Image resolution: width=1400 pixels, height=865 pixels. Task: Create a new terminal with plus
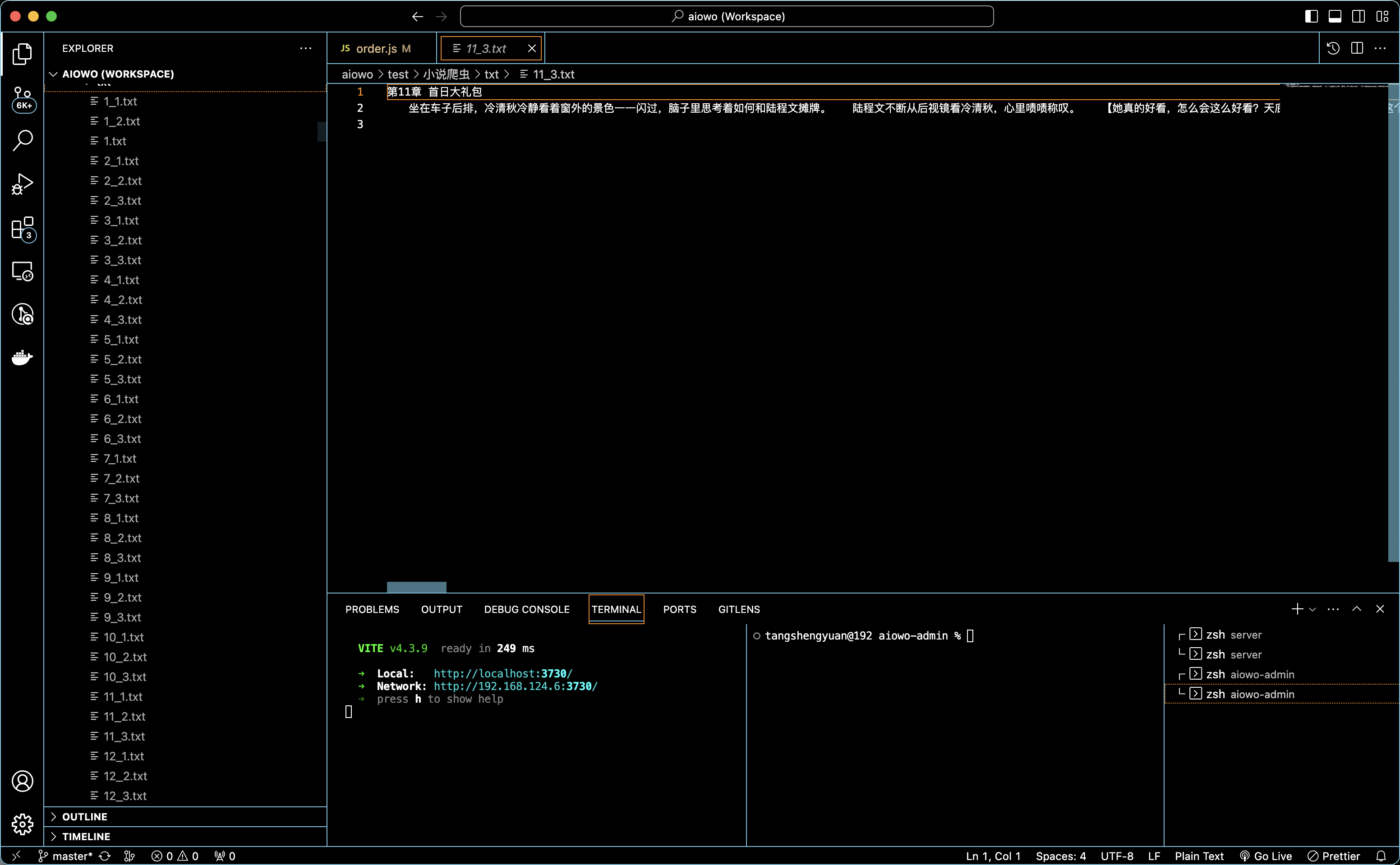tap(1297, 609)
